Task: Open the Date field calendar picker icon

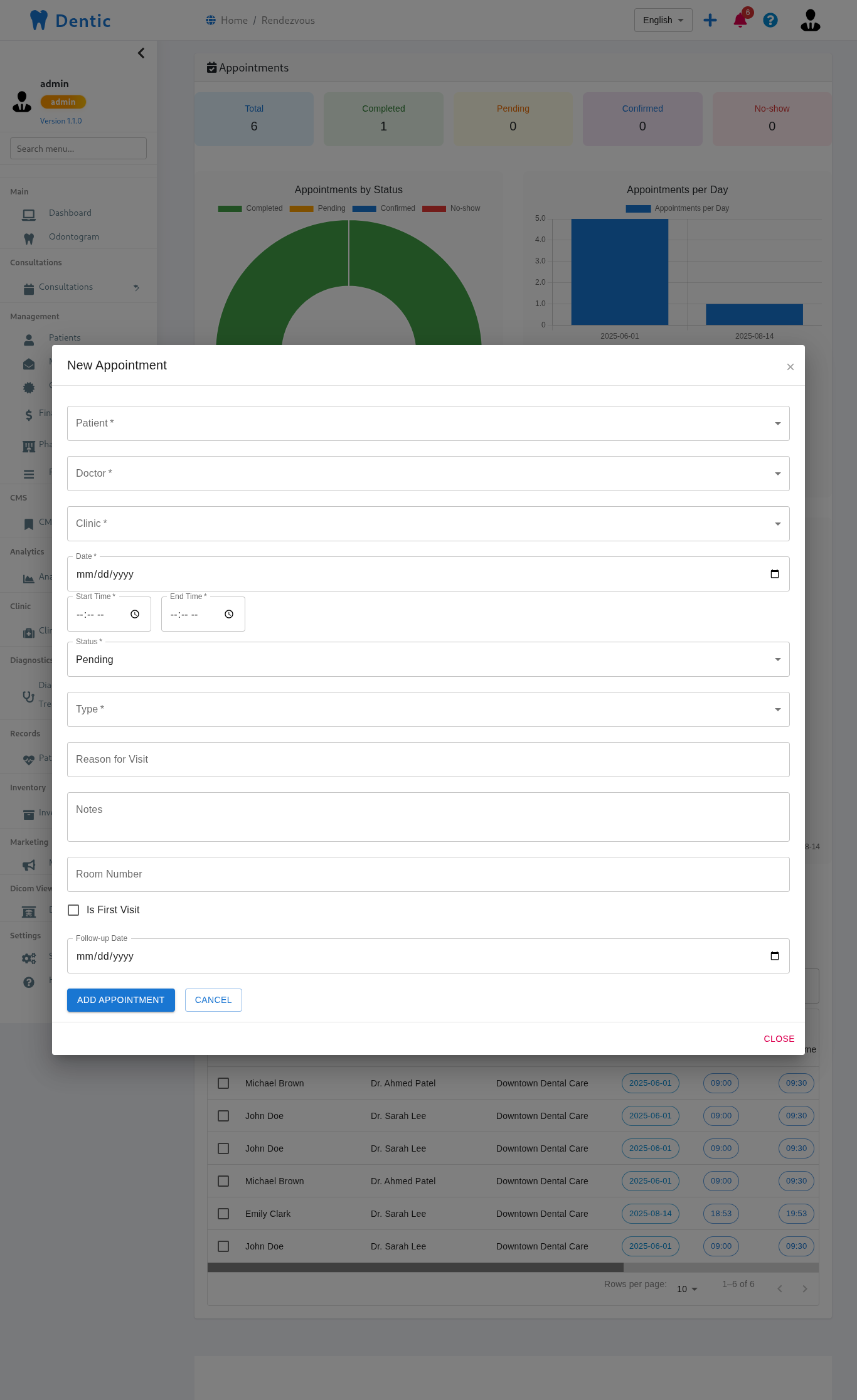Action: pyautogui.click(x=774, y=574)
